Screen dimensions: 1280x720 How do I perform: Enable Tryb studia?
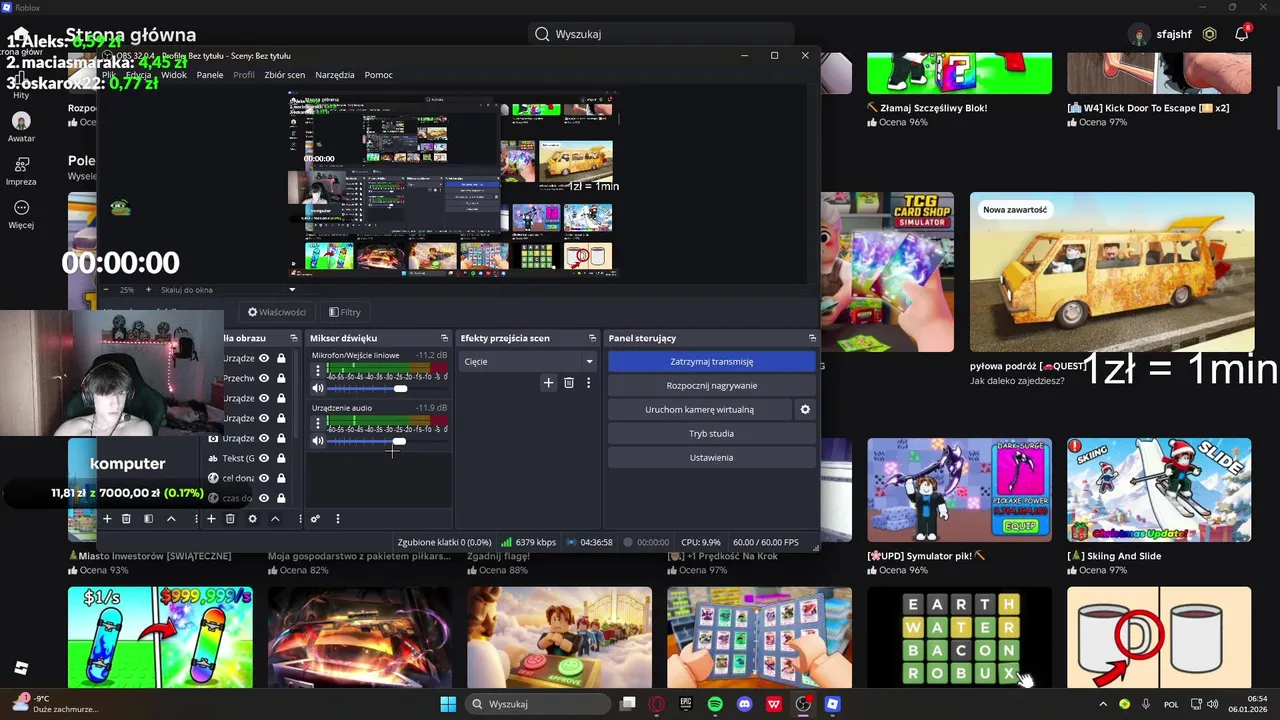click(712, 433)
